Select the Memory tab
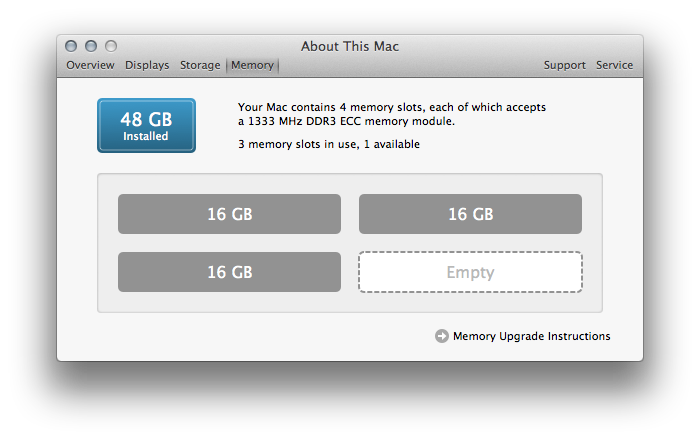The image size is (700, 440). (252, 65)
